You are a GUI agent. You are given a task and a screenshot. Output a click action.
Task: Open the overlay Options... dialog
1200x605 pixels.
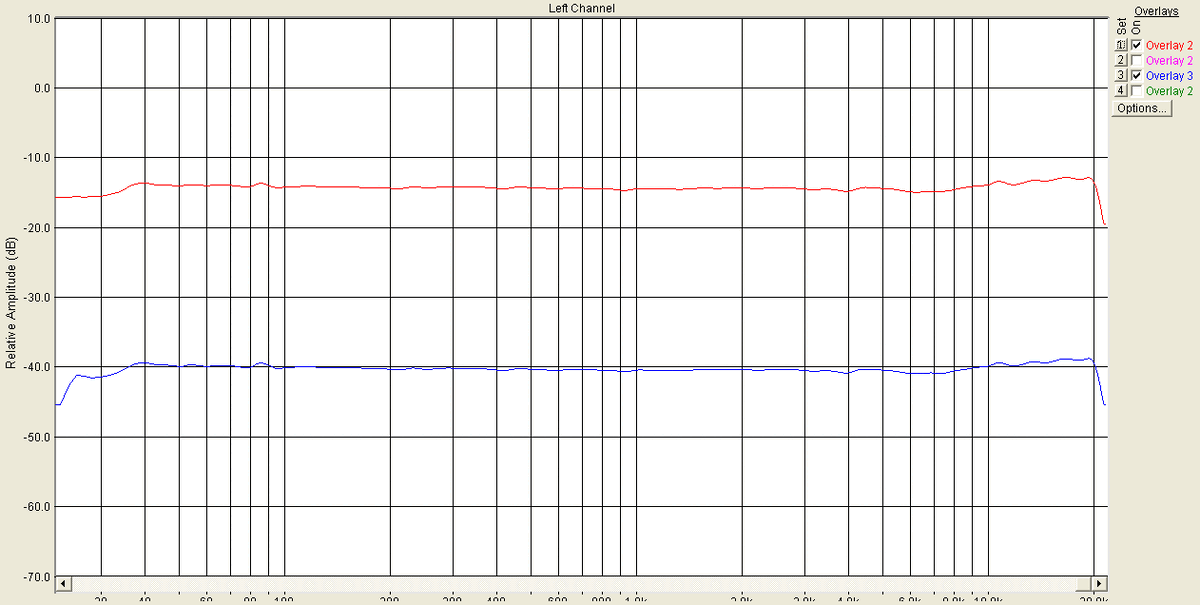1141,108
